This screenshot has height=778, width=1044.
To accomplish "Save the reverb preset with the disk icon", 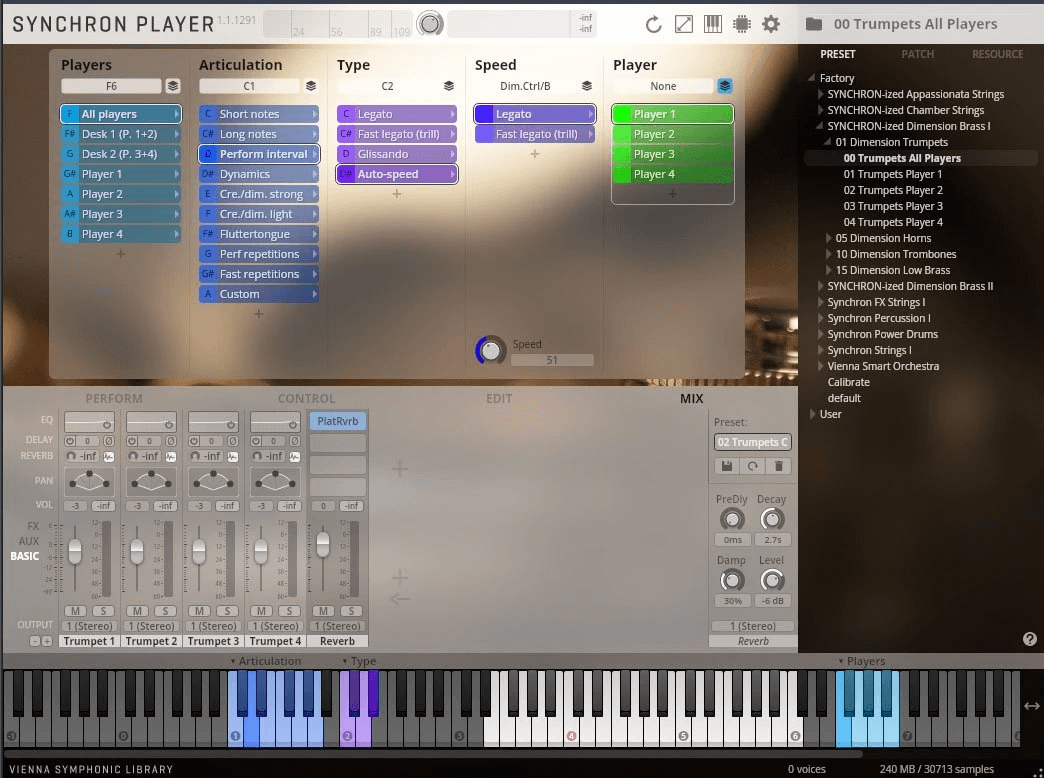I will 726,466.
